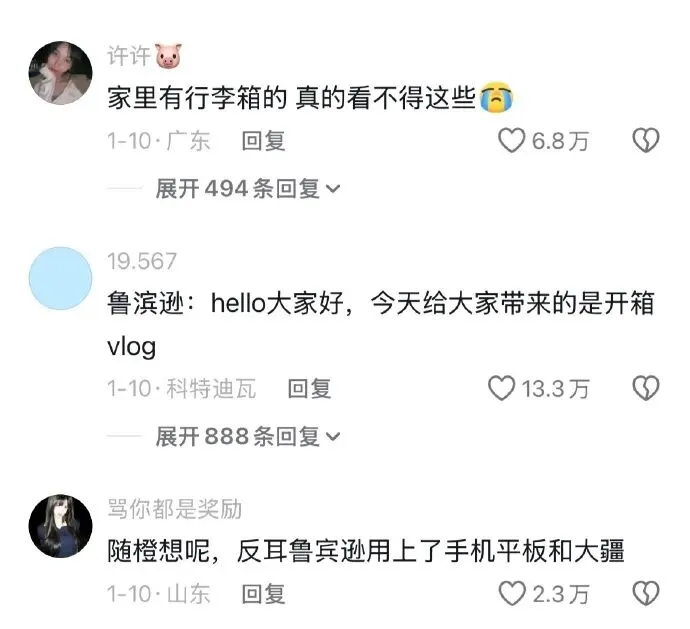The height and width of the screenshot is (629, 690).
Task: Reply to the 科特迪瓦 comment
Action: click(309, 389)
